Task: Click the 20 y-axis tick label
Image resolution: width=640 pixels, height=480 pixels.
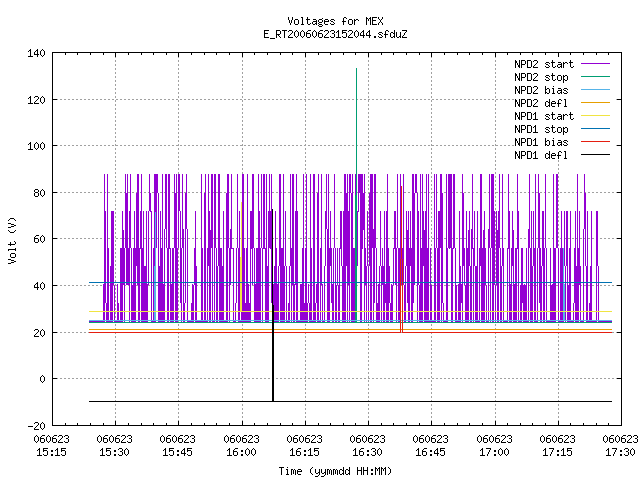Action: pos(40,333)
